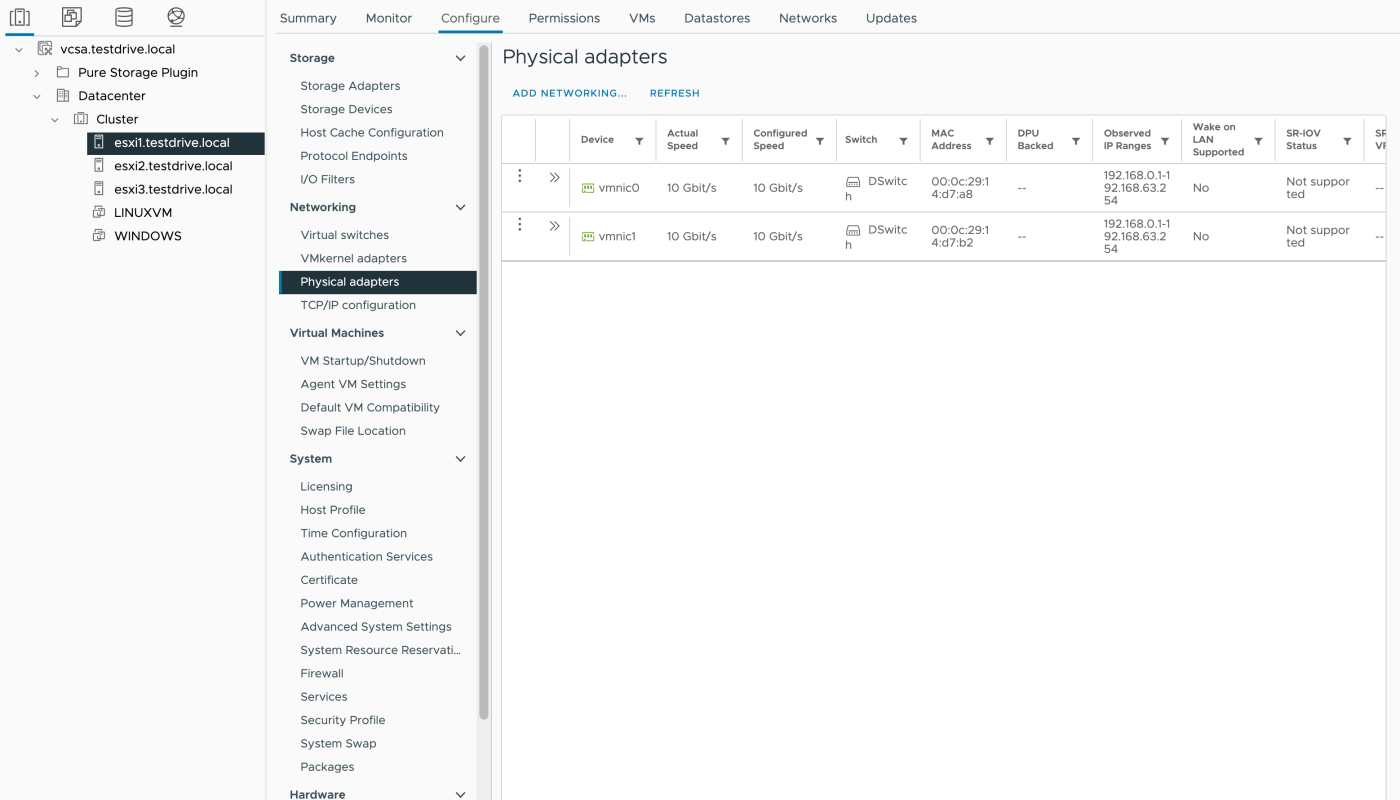Expand row details for vmnic1

(x=554, y=226)
